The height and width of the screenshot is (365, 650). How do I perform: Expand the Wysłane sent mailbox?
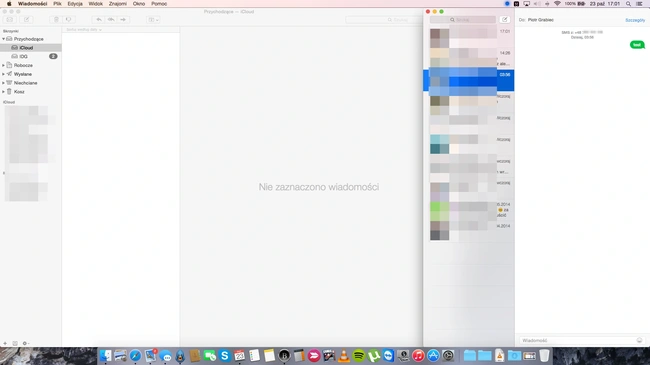[3, 74]
